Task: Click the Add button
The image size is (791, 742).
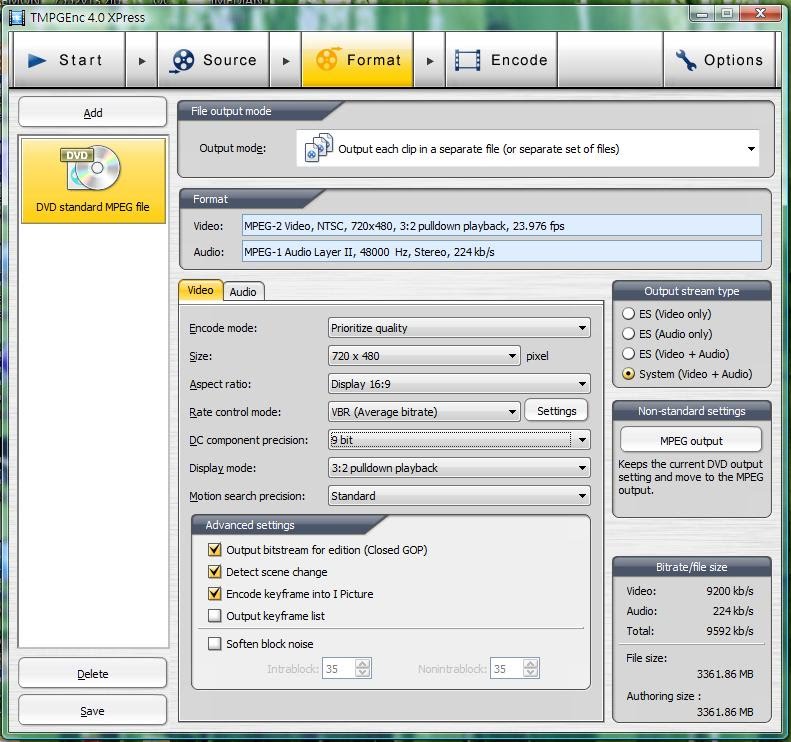Action: (93, 112)
